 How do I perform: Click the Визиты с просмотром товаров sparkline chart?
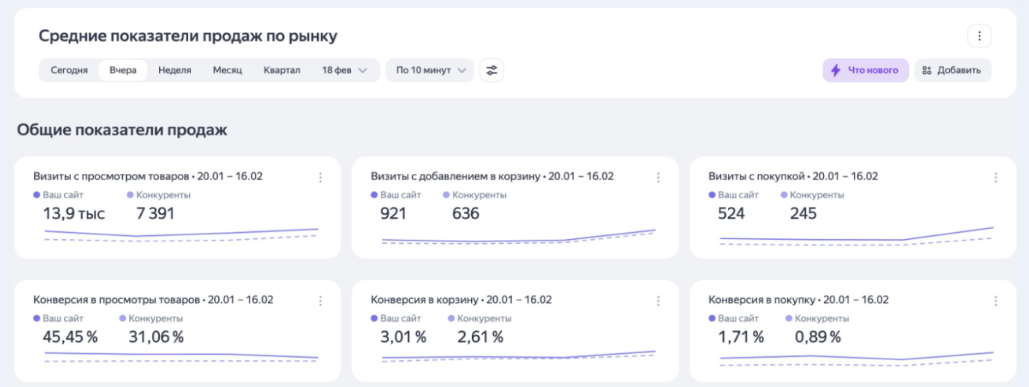click(x=181, y=235)
